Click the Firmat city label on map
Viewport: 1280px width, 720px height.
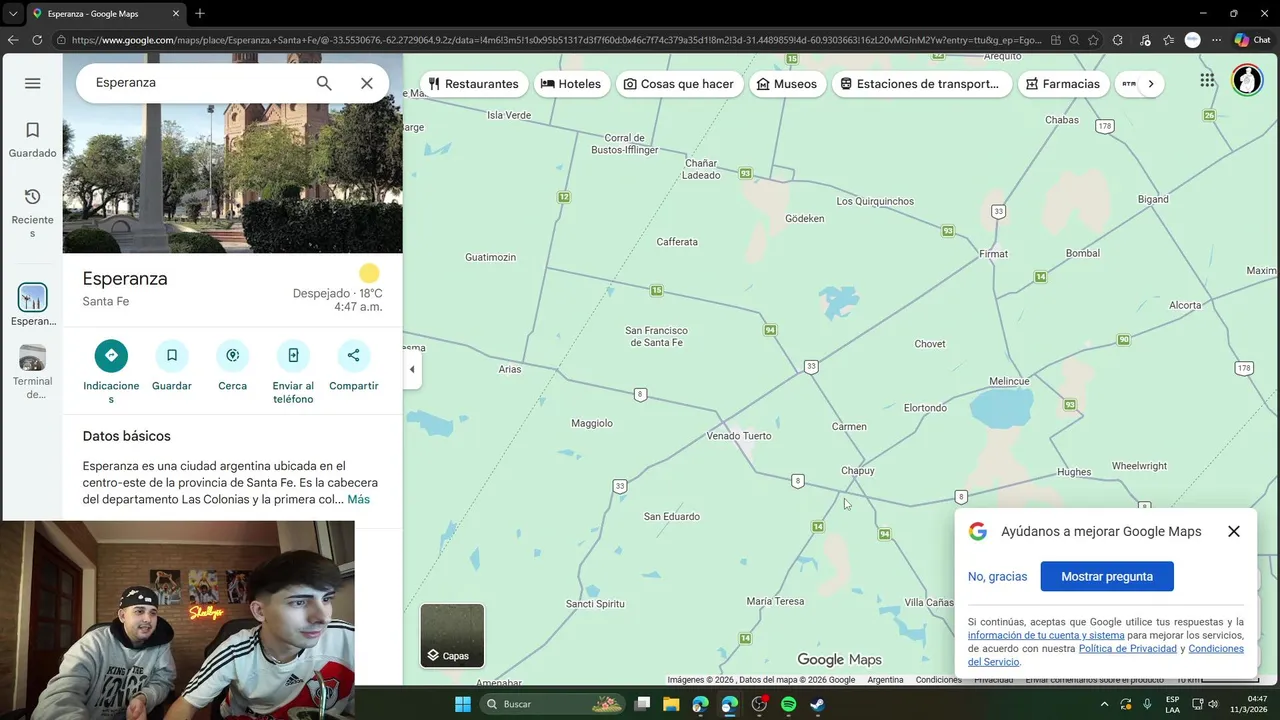coord(993,254)
